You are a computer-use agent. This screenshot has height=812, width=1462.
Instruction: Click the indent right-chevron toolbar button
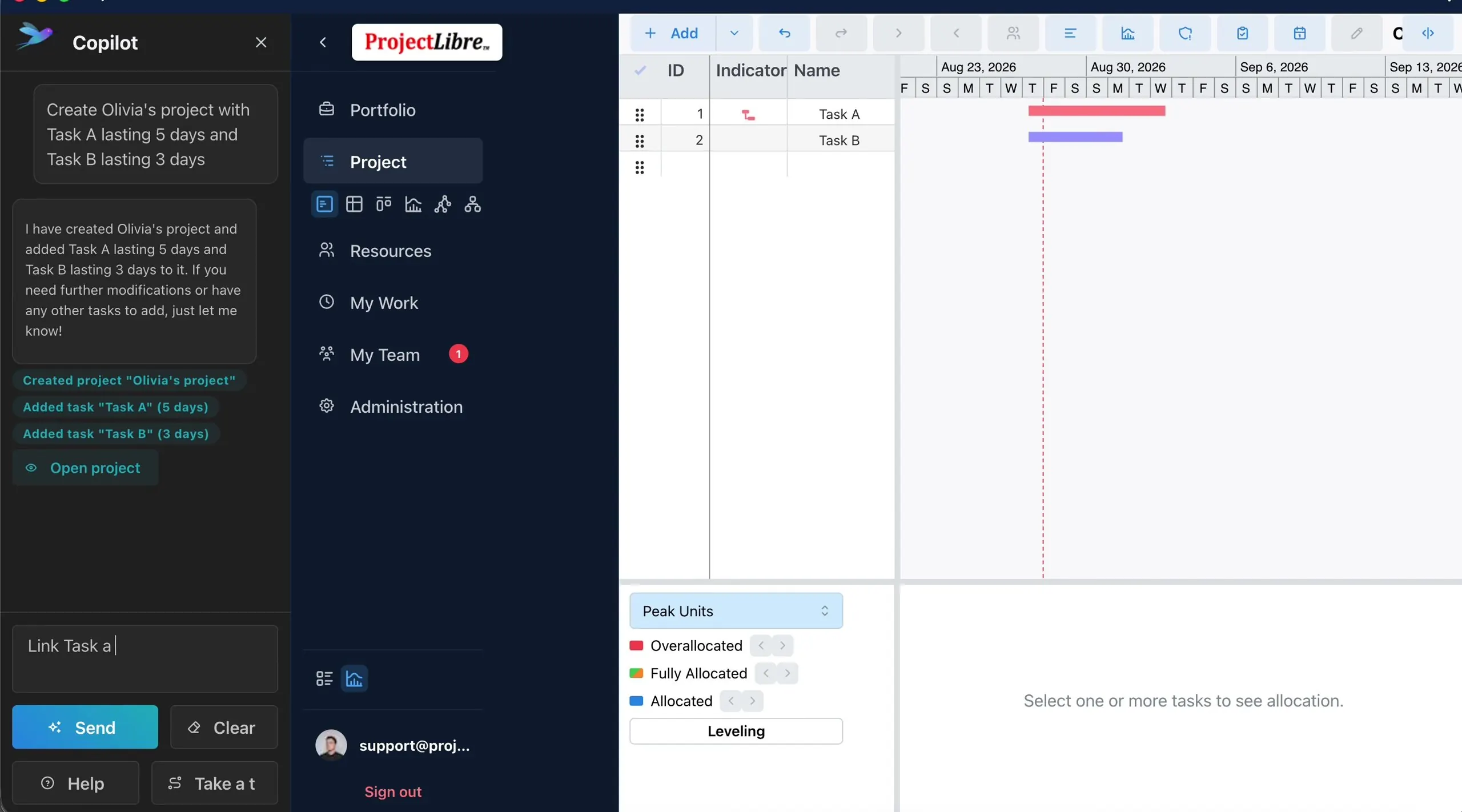(x=898, y=33)
